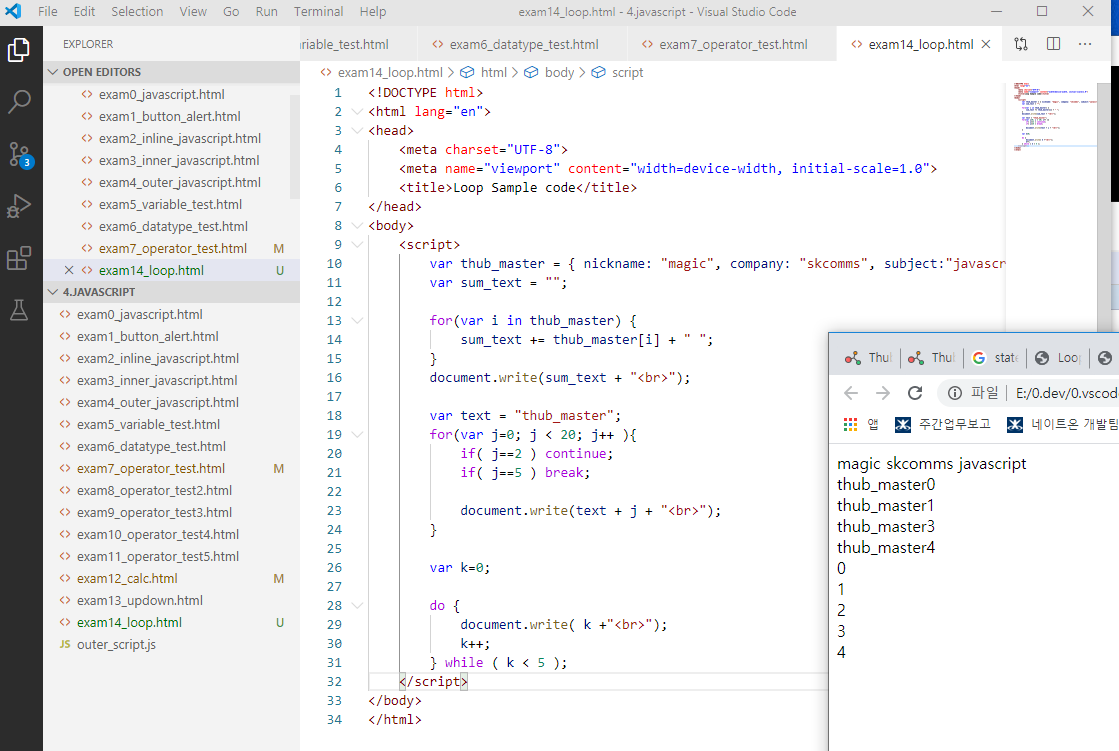Reload the page in the browser
Screen dimensions: 1119x751
tap(915, 393)
